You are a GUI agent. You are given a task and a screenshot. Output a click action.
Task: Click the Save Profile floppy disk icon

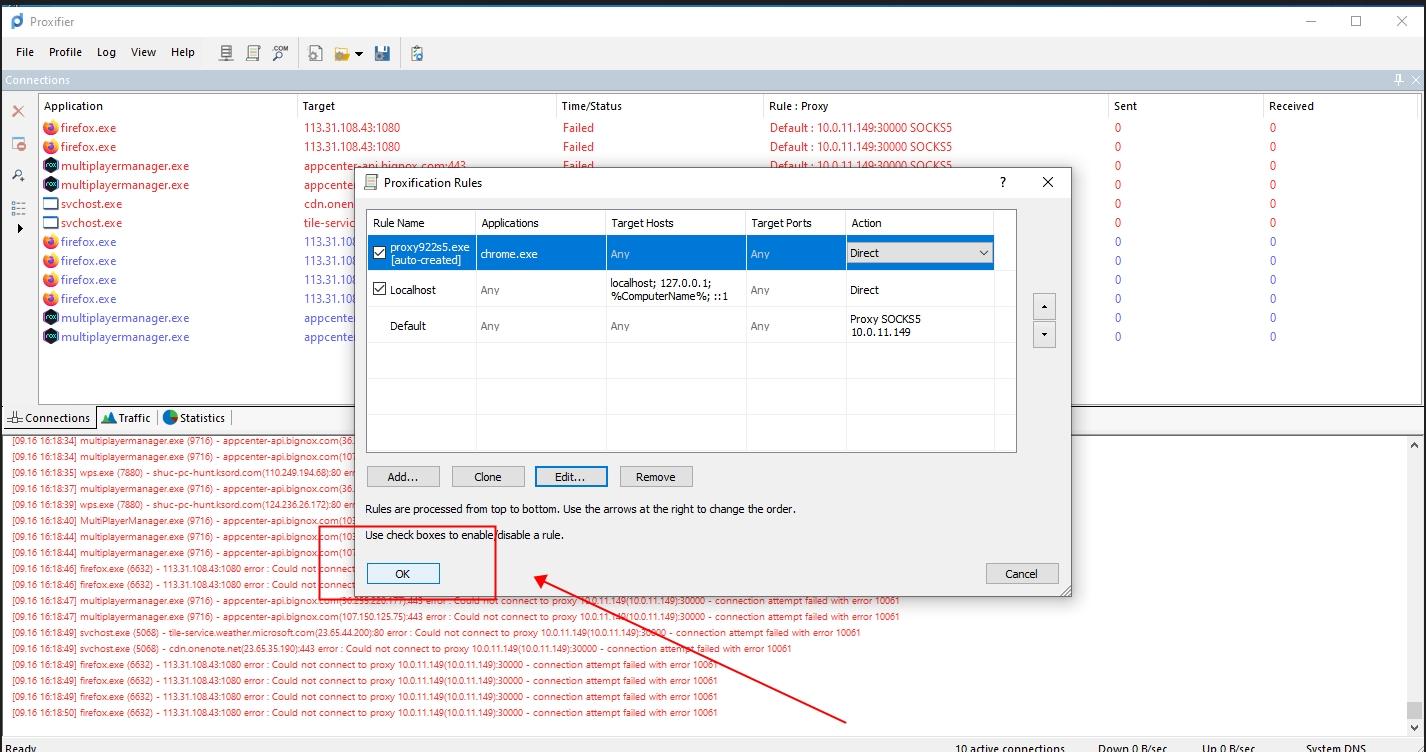pyautogui.click(x=382, y=53)
